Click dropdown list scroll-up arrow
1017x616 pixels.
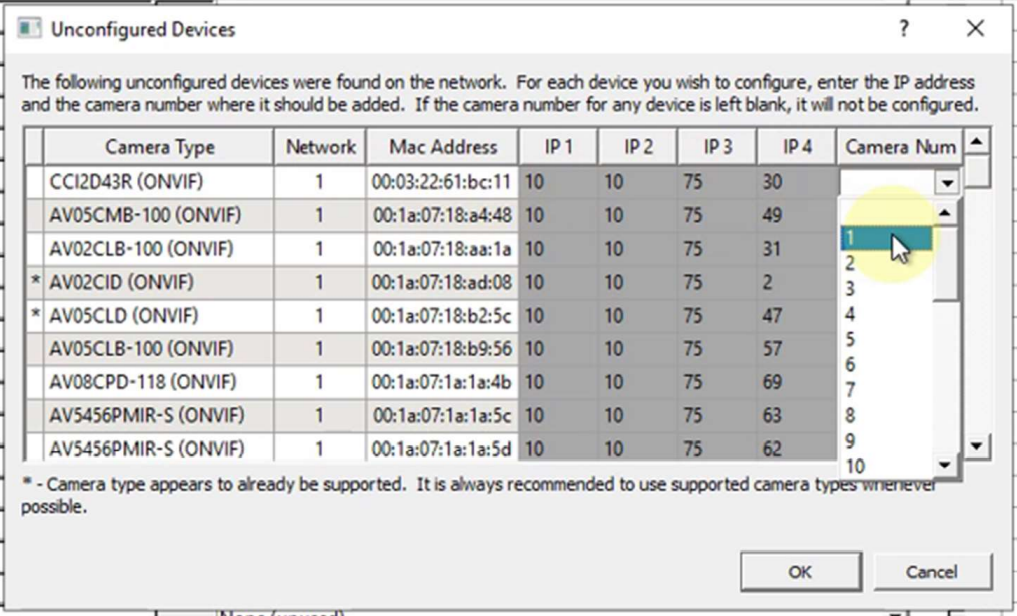(x=945, y=213)
